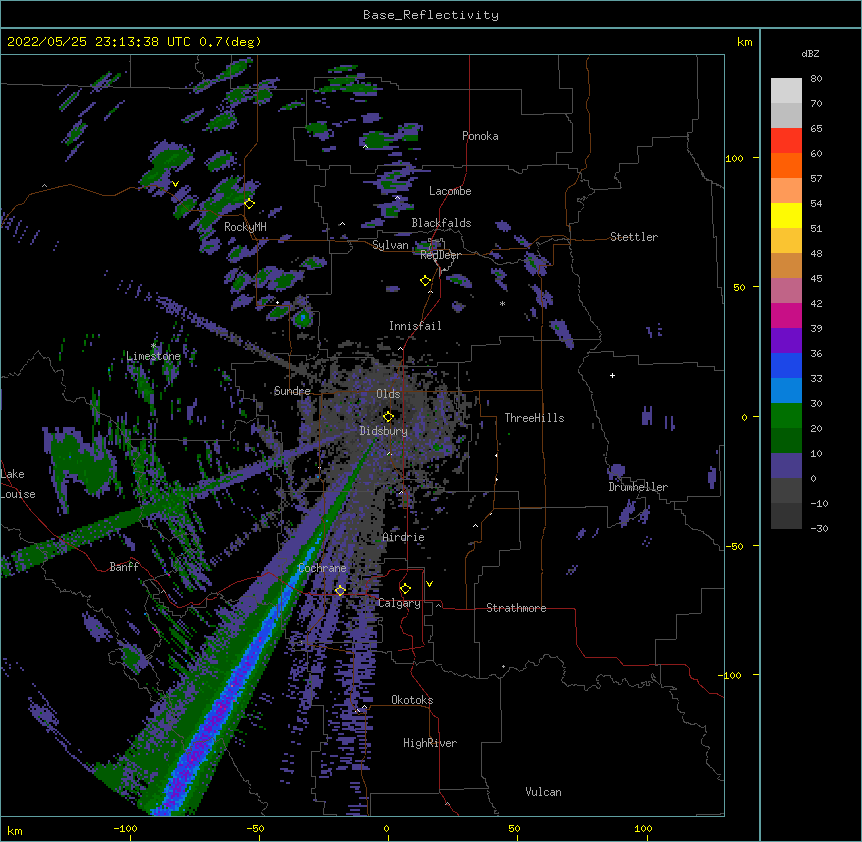Image resolution: width=862 pixels, height=842 pixels.
Task: Select the Banff town label
Action: 124,567
